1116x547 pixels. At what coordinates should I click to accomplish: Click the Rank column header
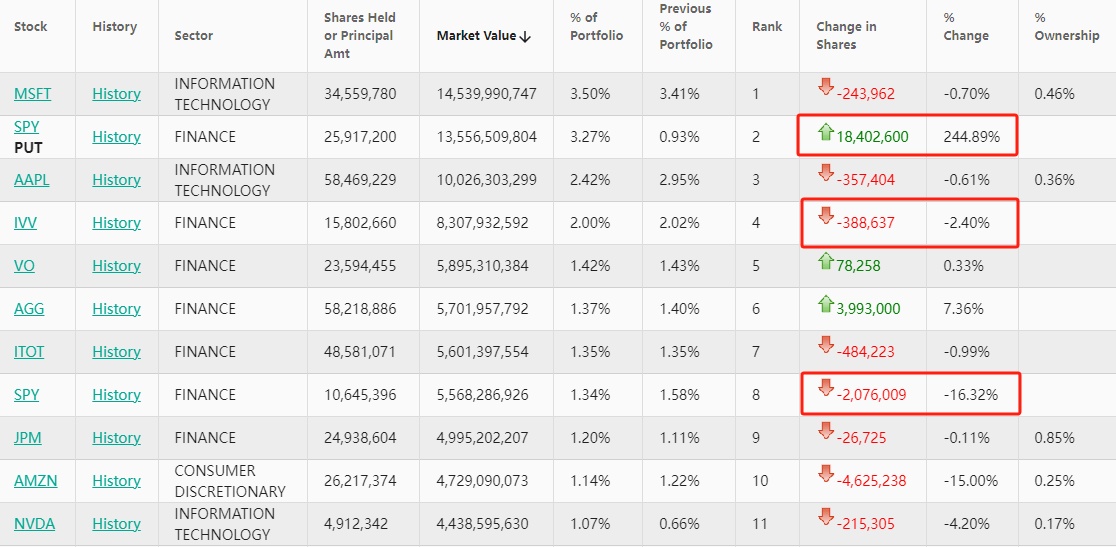point(767,27)
